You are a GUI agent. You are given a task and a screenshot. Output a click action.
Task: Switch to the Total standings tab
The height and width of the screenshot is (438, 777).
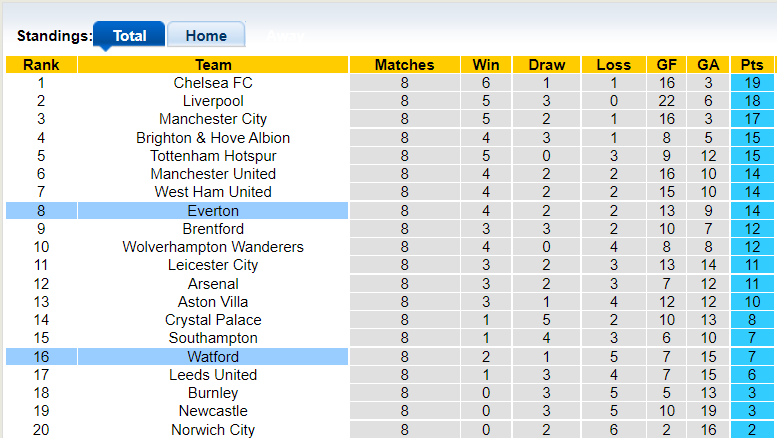[129, 35]
